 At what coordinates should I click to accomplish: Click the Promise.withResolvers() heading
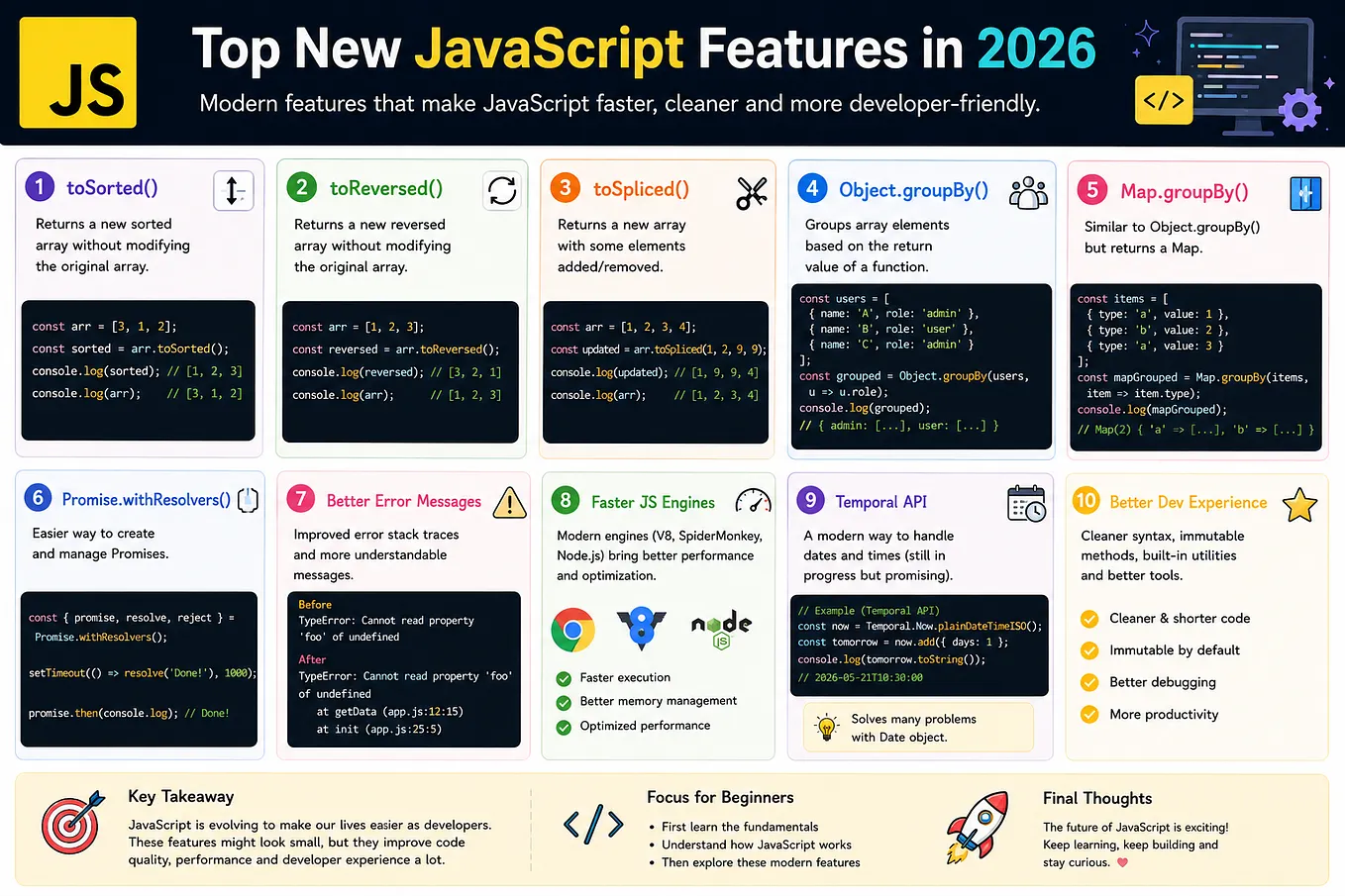click(147, 500)
